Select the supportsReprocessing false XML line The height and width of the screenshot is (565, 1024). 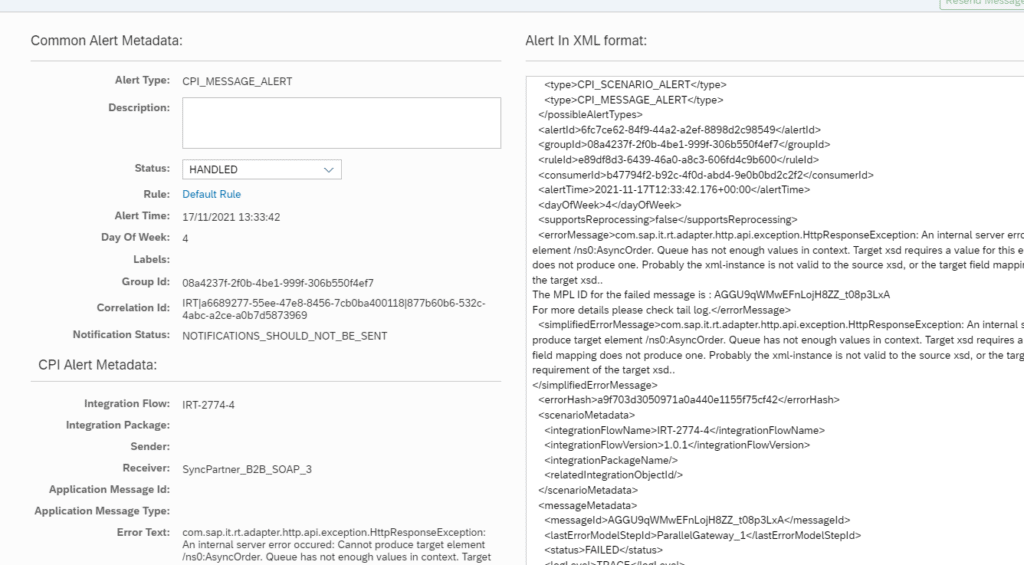coord(667,219)
